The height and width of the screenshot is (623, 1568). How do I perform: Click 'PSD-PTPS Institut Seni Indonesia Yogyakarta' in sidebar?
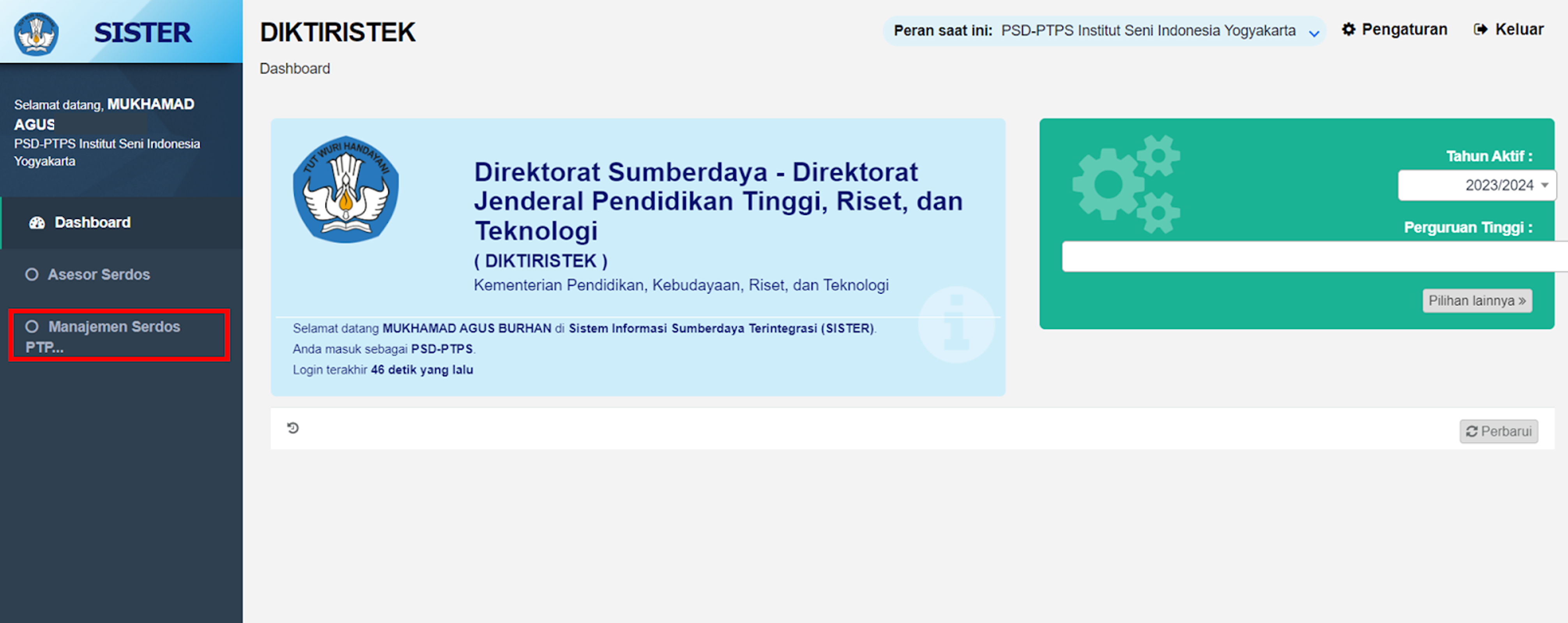(x=107, y=153)
